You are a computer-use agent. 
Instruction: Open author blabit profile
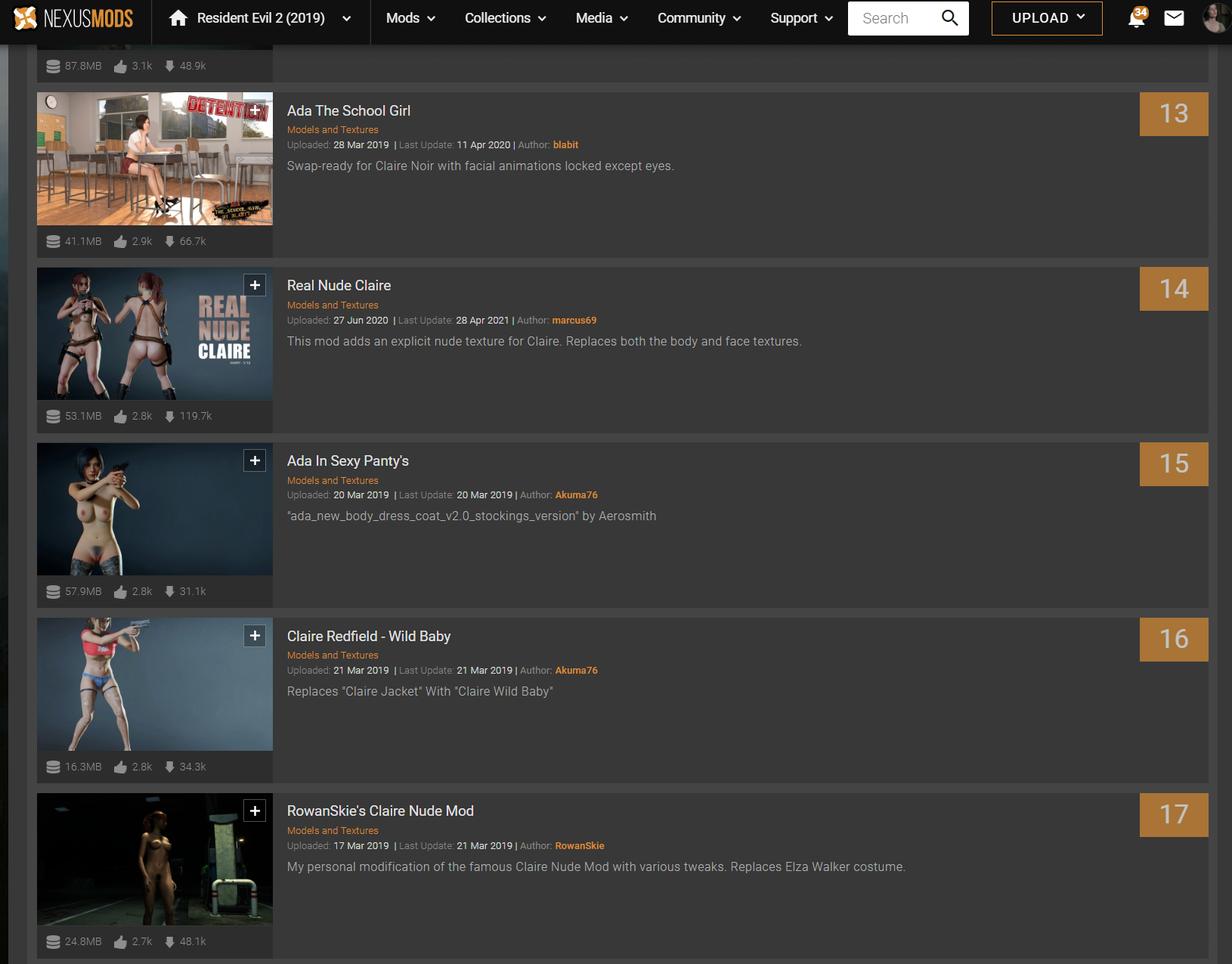pos(565,144)
